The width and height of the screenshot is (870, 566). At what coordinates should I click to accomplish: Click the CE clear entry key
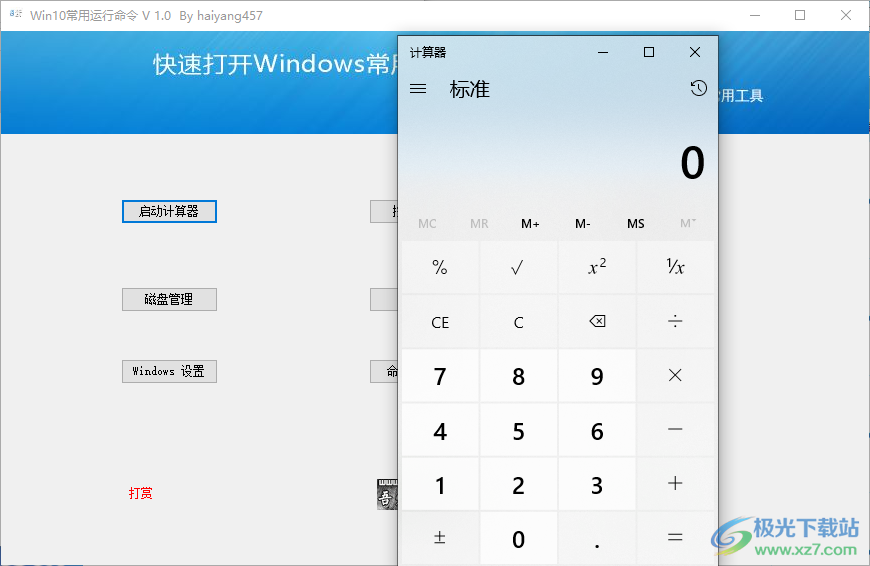point(440,322)
